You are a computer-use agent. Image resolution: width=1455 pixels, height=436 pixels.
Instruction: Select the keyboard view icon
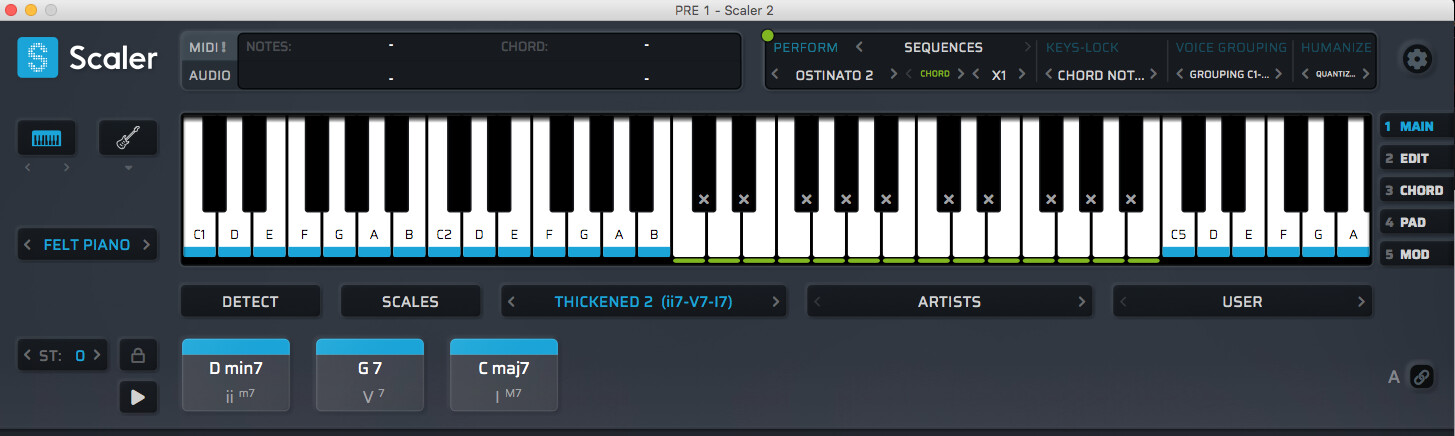(47, 138)
